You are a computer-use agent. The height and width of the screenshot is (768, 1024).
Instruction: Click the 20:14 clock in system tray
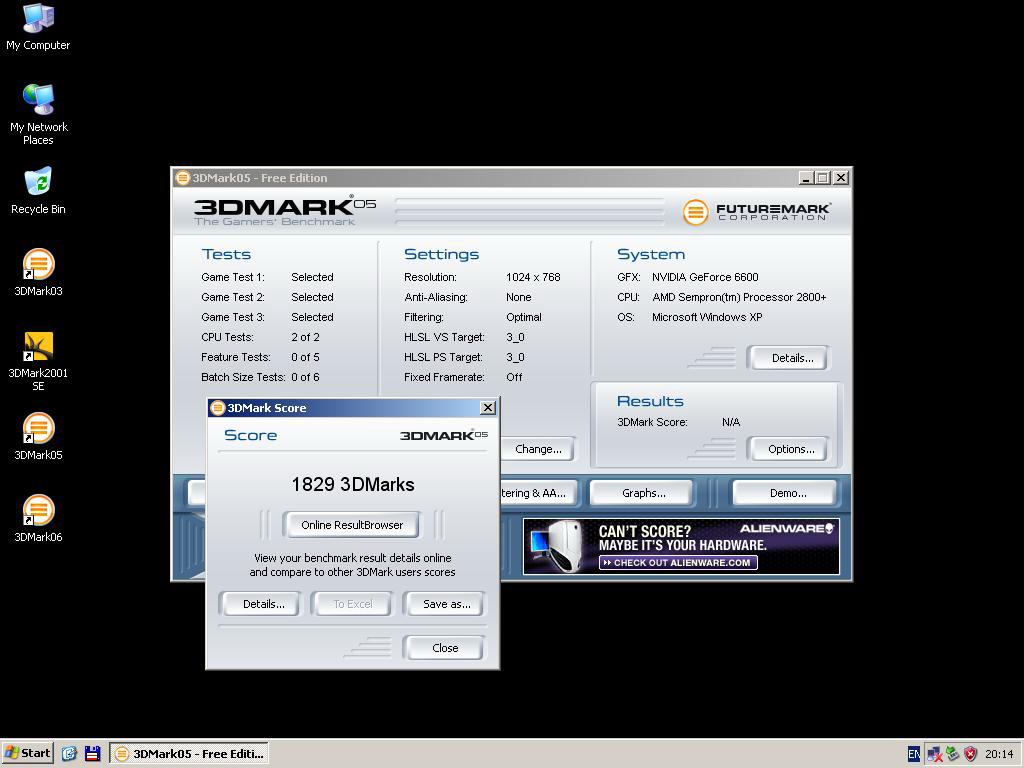[999, 754]
